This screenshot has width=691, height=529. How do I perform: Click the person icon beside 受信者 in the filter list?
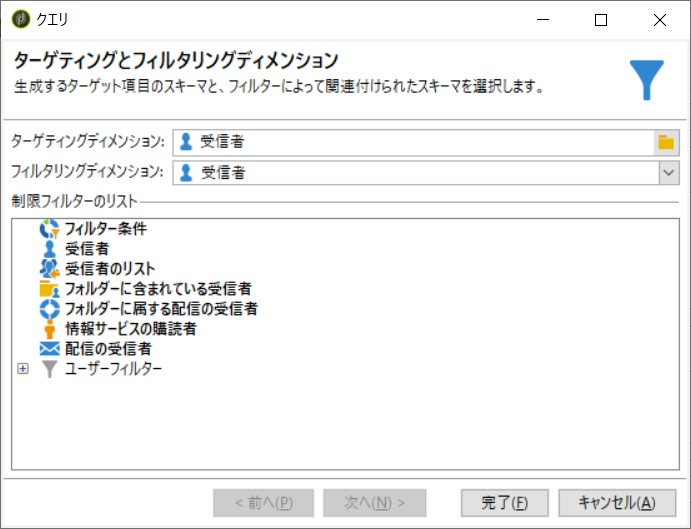49,249
